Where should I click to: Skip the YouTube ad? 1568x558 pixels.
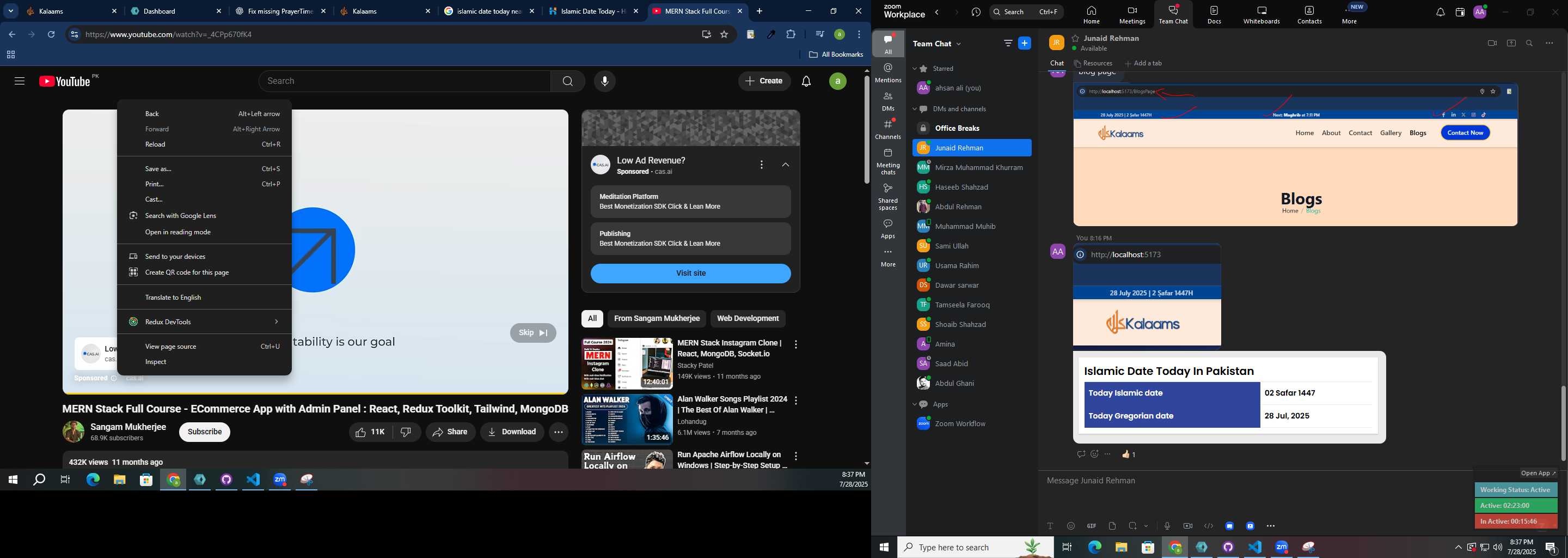[533, 332]
